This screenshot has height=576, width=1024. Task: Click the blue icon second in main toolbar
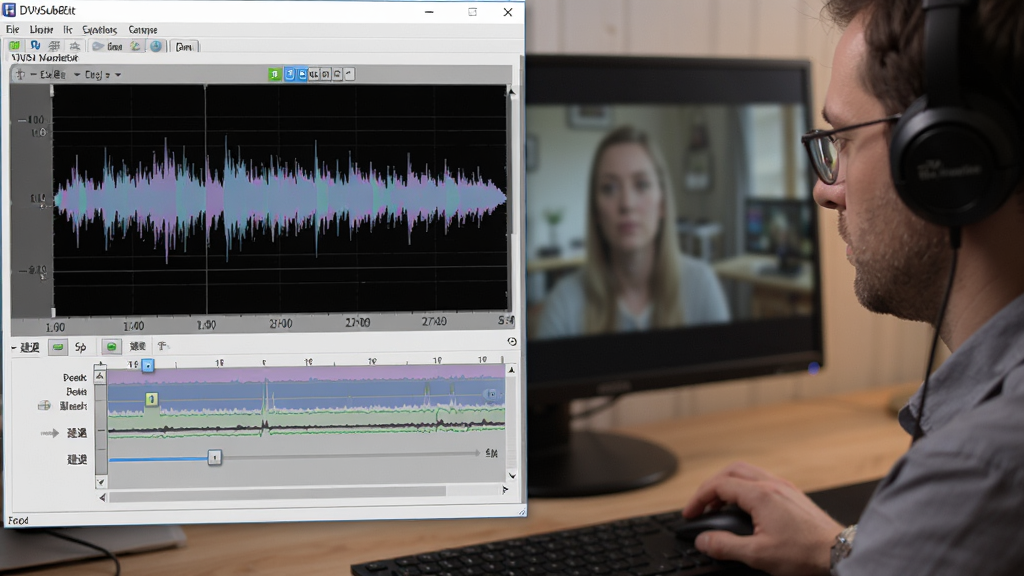(35, 46)
